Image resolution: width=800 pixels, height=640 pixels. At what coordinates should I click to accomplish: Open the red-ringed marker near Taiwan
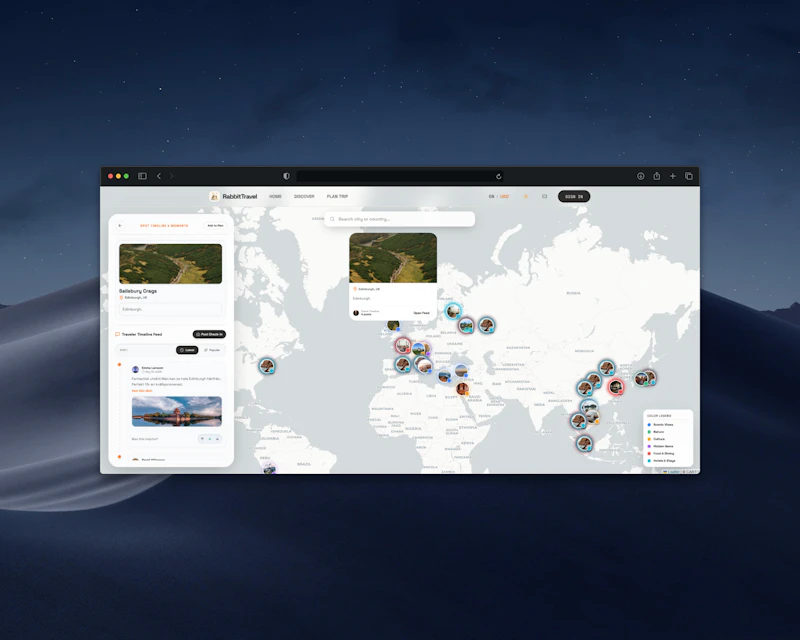[x=616, y=387]
